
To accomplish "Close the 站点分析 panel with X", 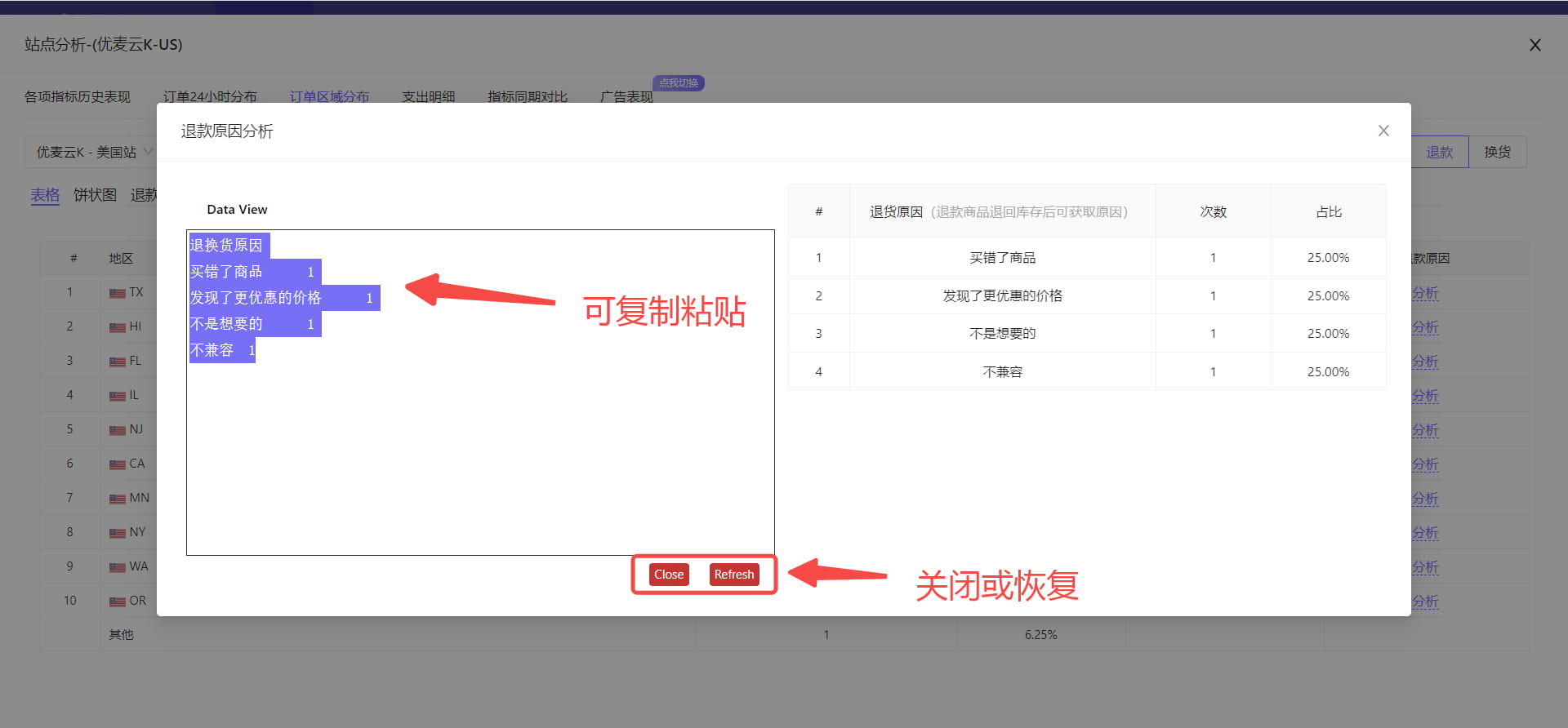I will coord(1535,45).
